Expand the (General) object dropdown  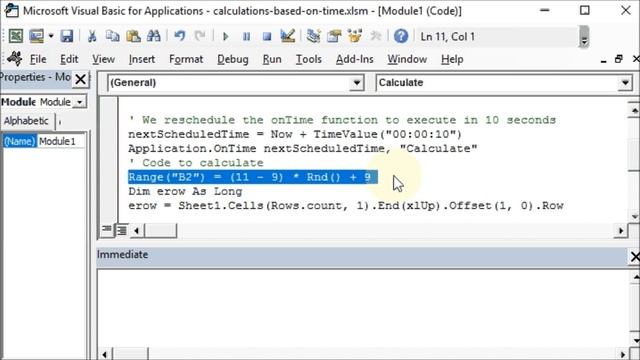click(357, 83)
